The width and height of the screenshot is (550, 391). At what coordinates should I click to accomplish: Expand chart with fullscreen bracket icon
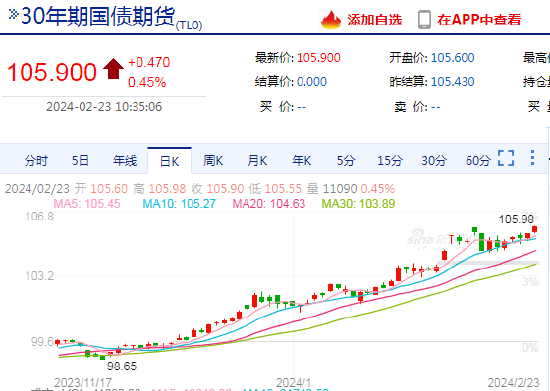506,158
